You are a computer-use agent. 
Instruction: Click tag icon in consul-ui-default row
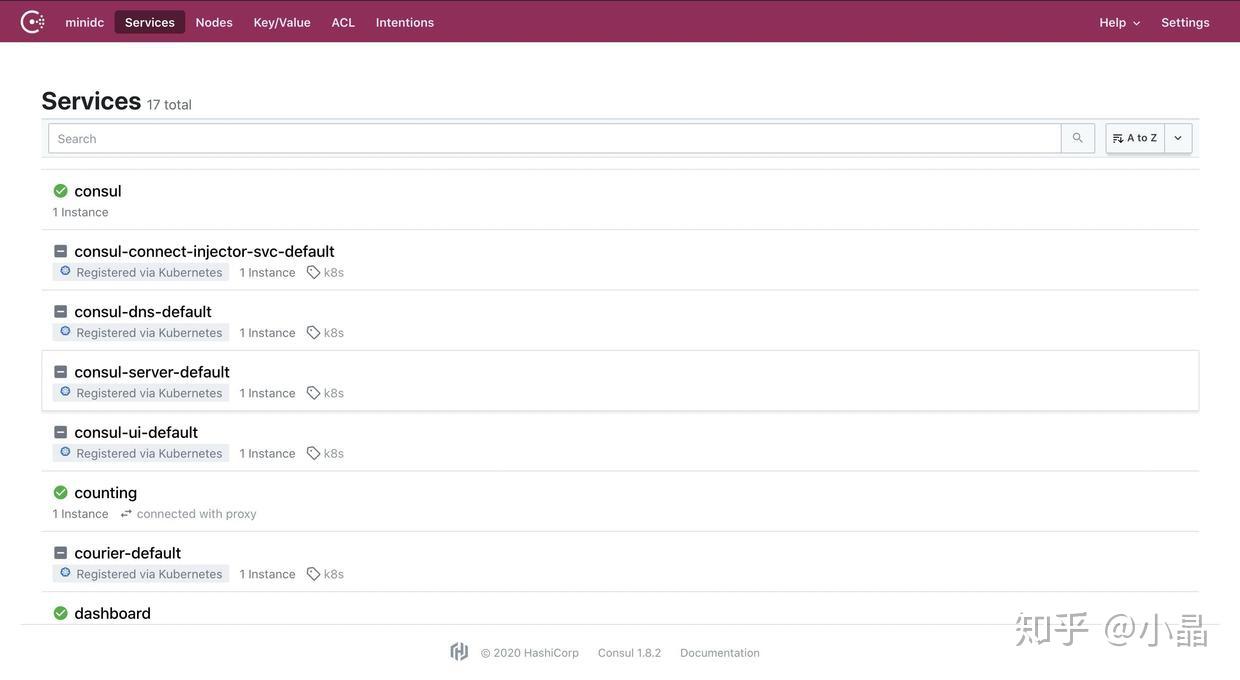pyautogui.click(x=313, y=453)
